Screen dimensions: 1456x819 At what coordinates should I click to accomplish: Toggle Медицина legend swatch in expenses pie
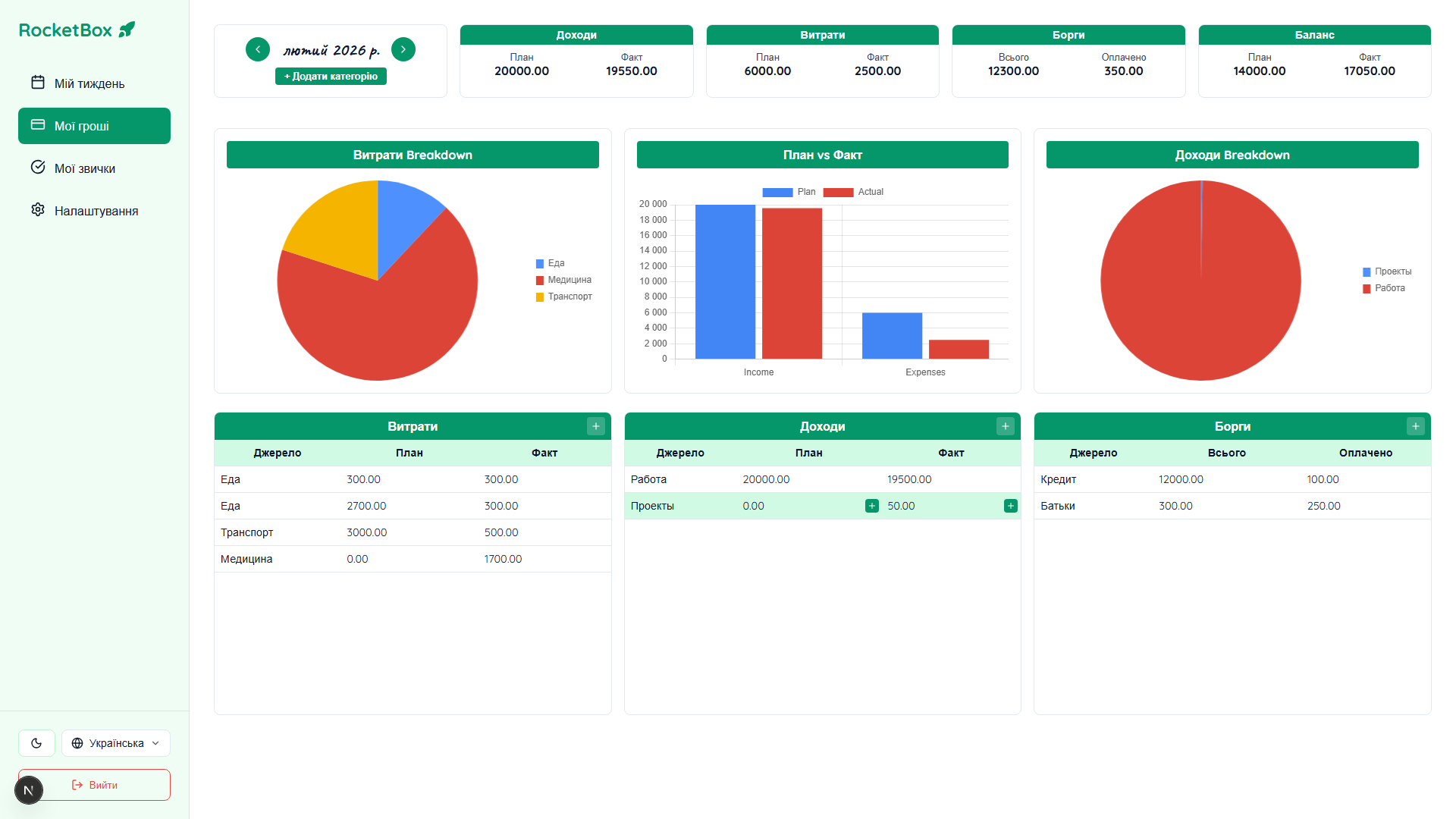click(540, 281)
